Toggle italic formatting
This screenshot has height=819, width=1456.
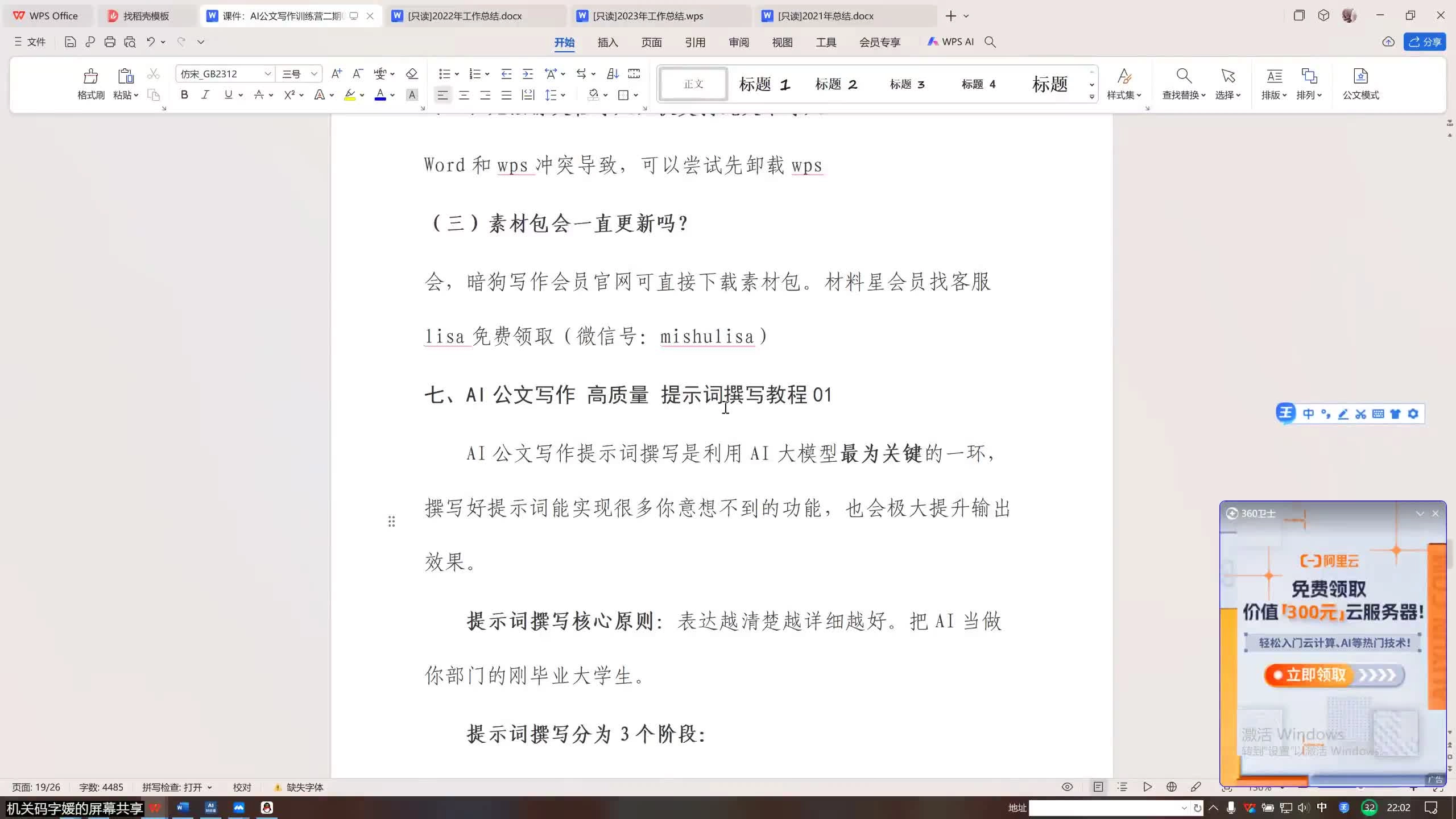pos(205,95)
